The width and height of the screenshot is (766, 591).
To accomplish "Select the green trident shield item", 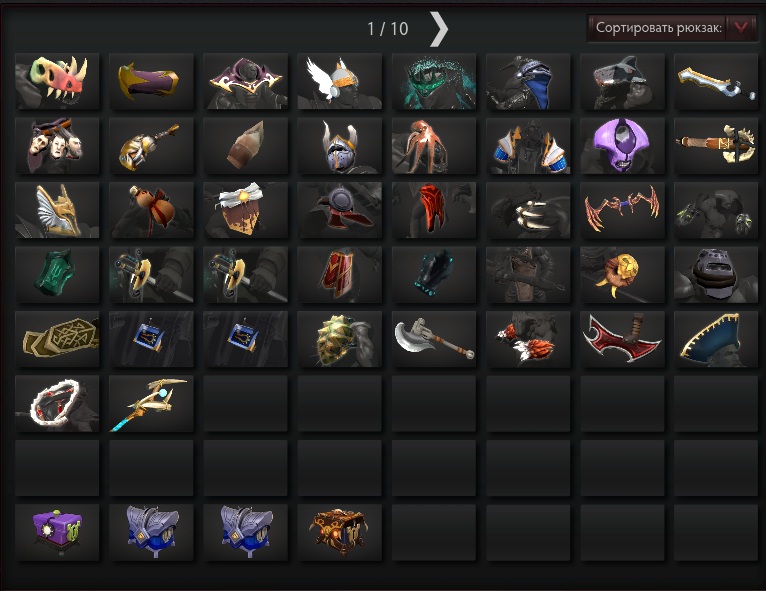I will pos(57,274).
